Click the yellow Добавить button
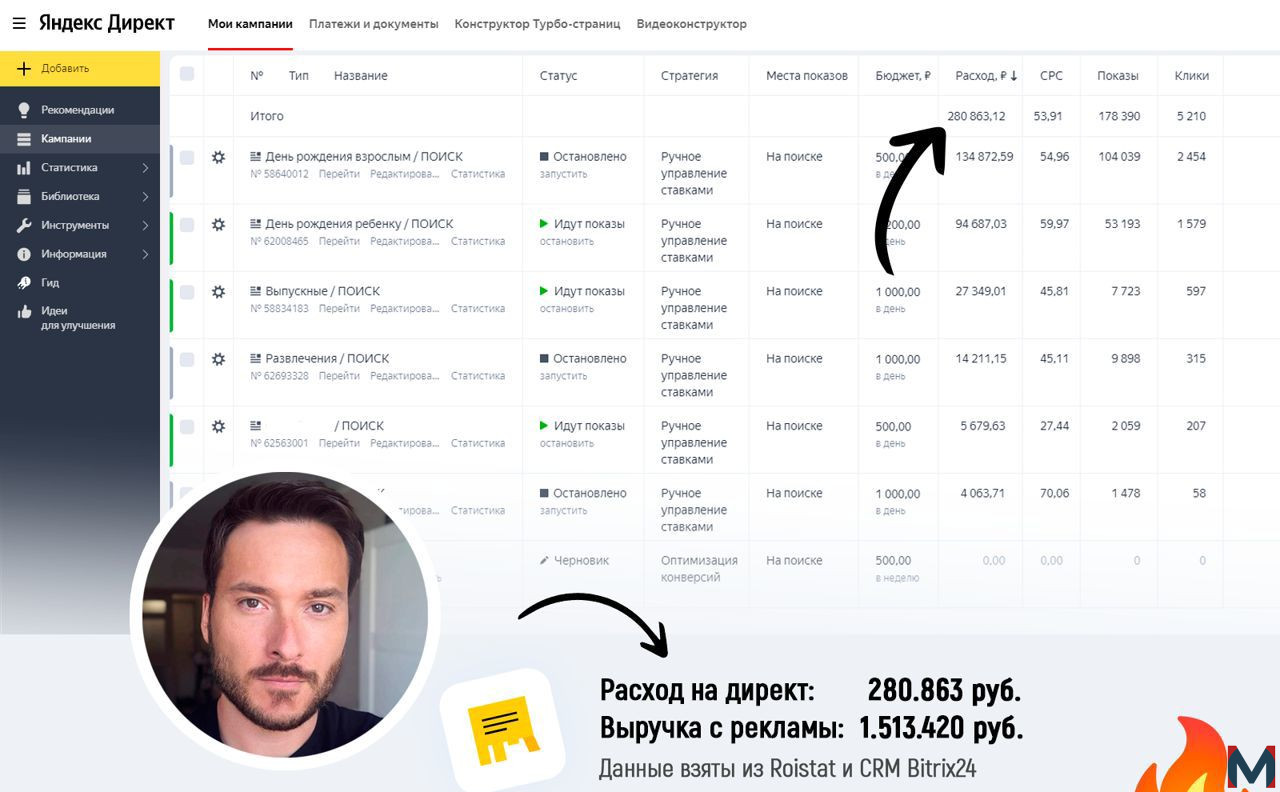Screen dimensions: 1280x792 [80, 68]
